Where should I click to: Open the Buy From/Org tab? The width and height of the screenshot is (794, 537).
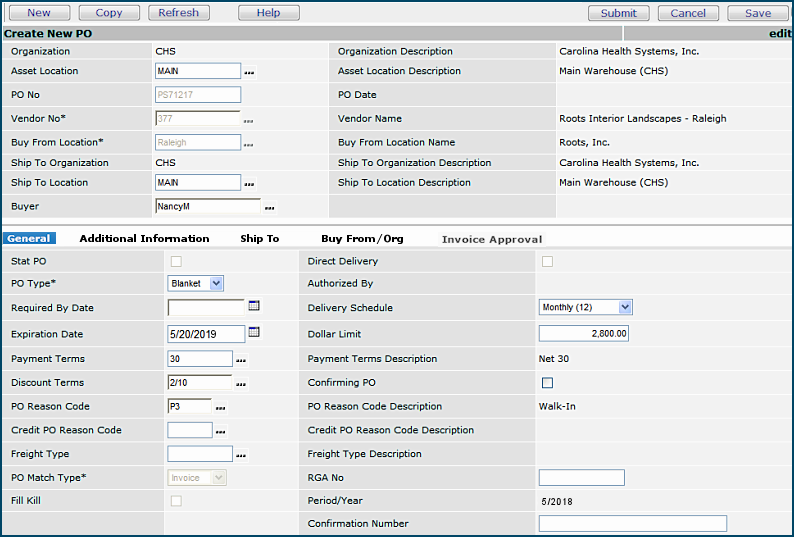tap(362, 239)
